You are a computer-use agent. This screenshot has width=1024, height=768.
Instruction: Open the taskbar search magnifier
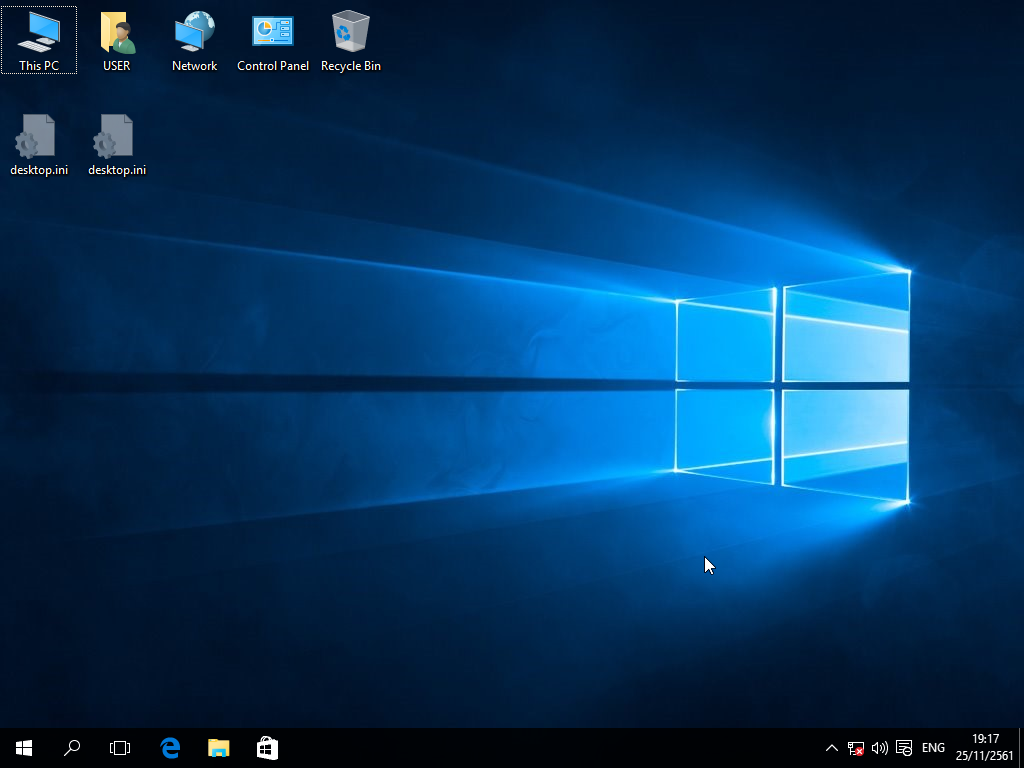click(x=72, y=748)
